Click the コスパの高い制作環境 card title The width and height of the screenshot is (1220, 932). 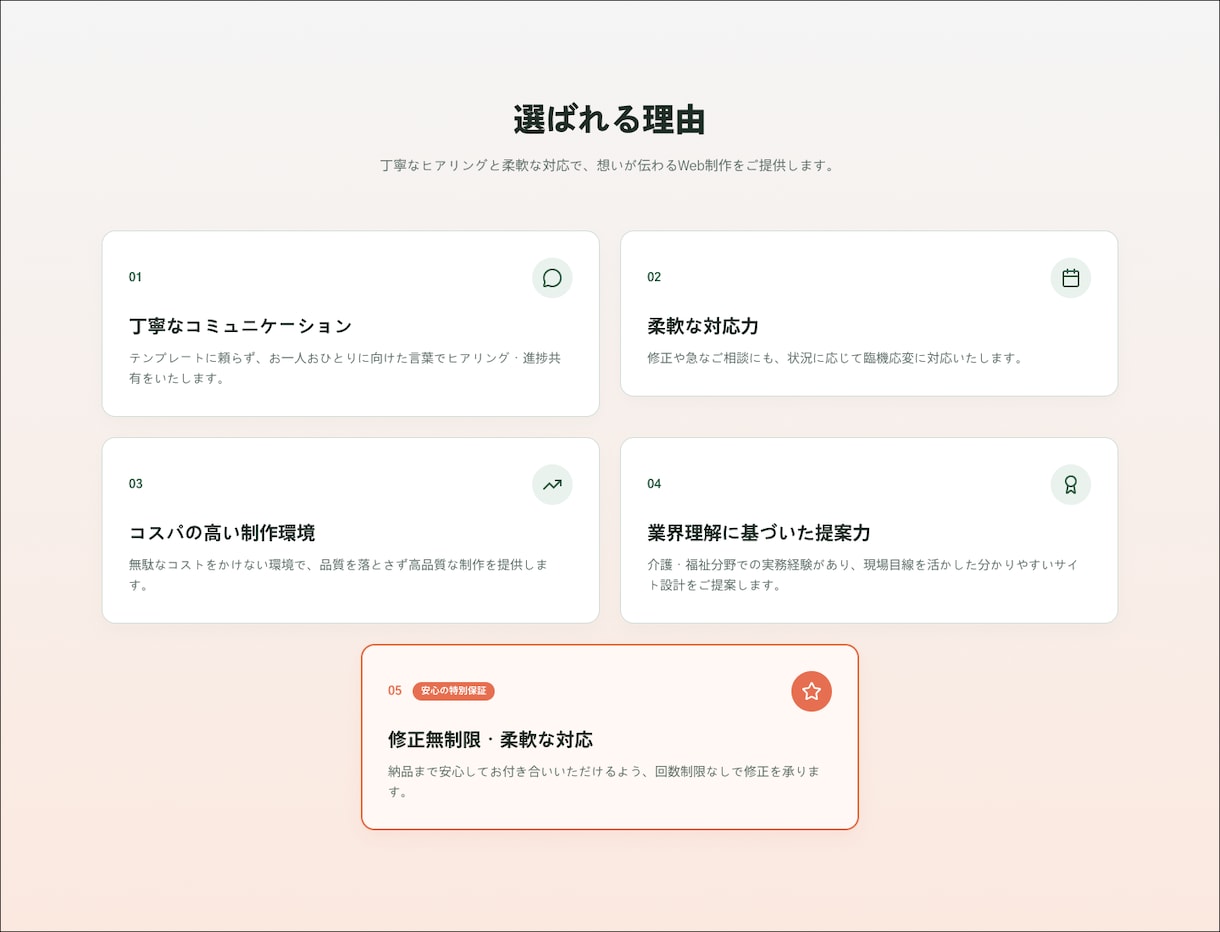pos(222,533)
